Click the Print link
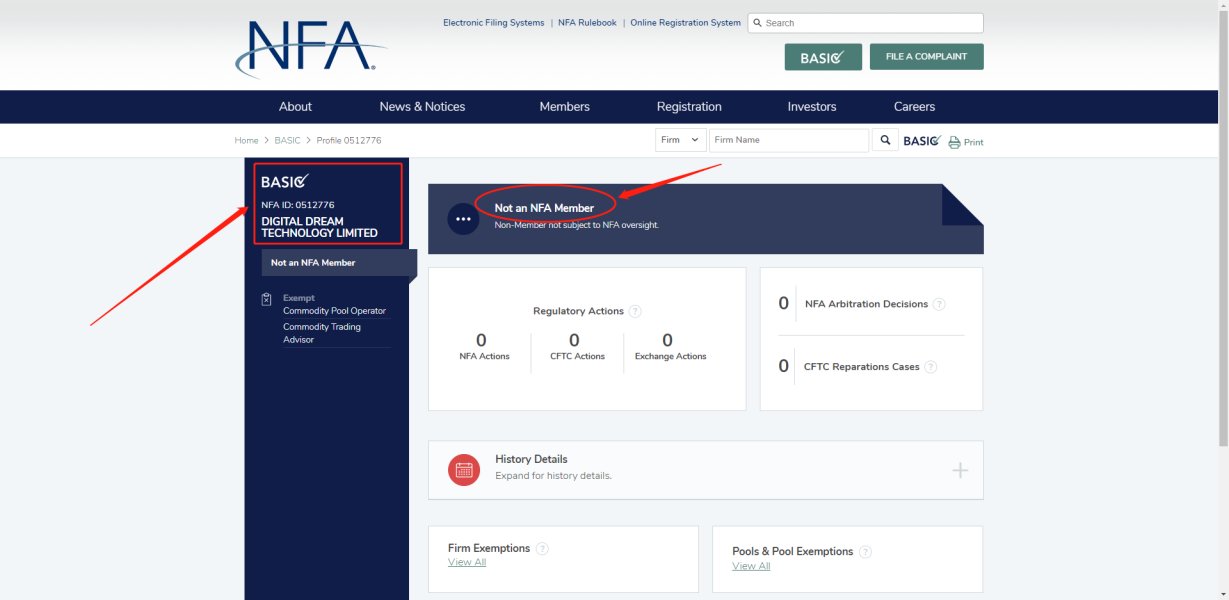The height and width of the screenshot is (600, 1229). click(x=974, y=143)
